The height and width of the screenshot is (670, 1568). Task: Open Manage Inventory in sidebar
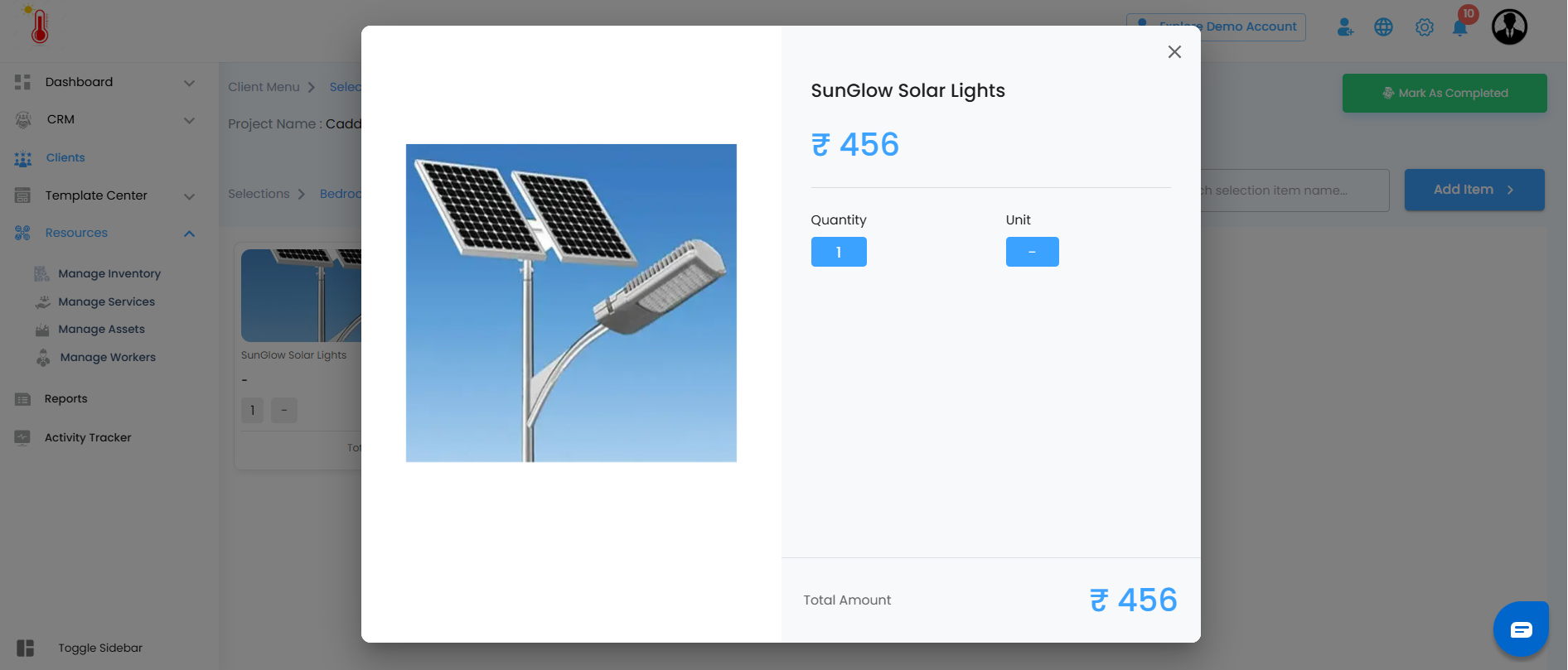(109, 273)
